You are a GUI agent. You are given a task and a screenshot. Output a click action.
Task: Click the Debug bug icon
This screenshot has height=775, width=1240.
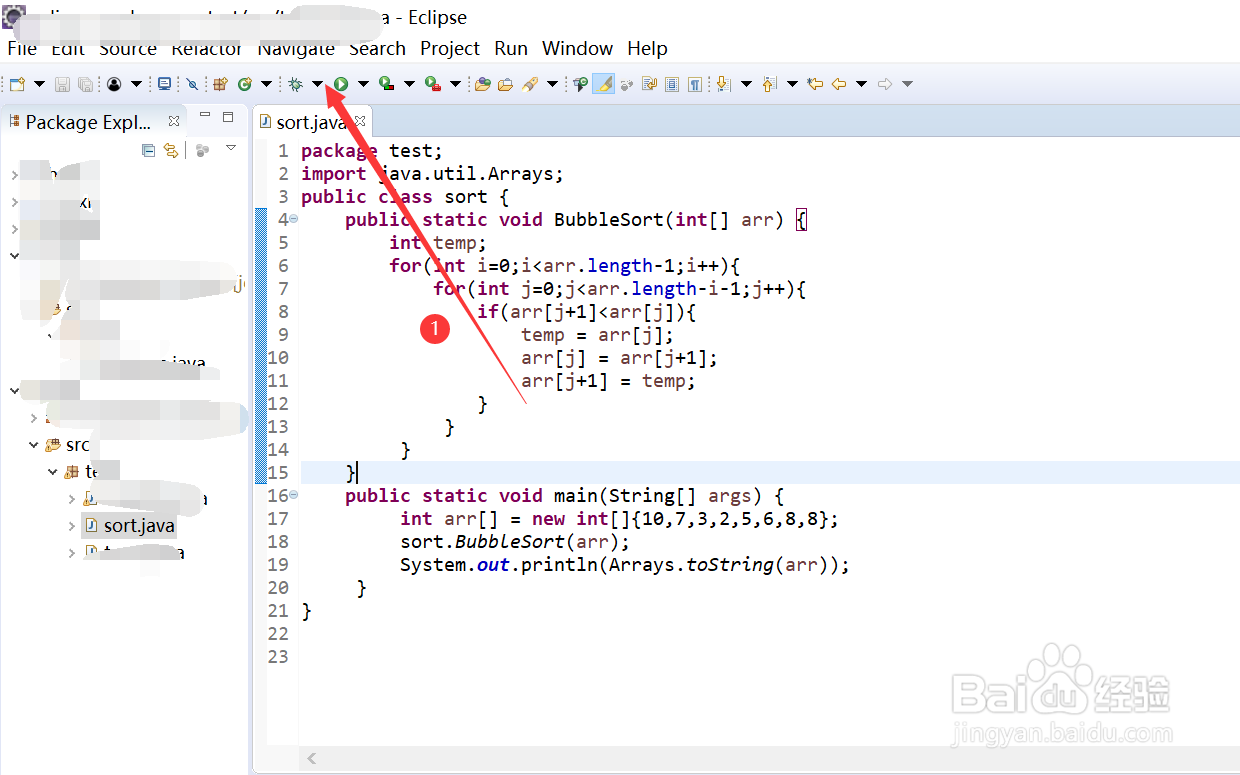295,84
